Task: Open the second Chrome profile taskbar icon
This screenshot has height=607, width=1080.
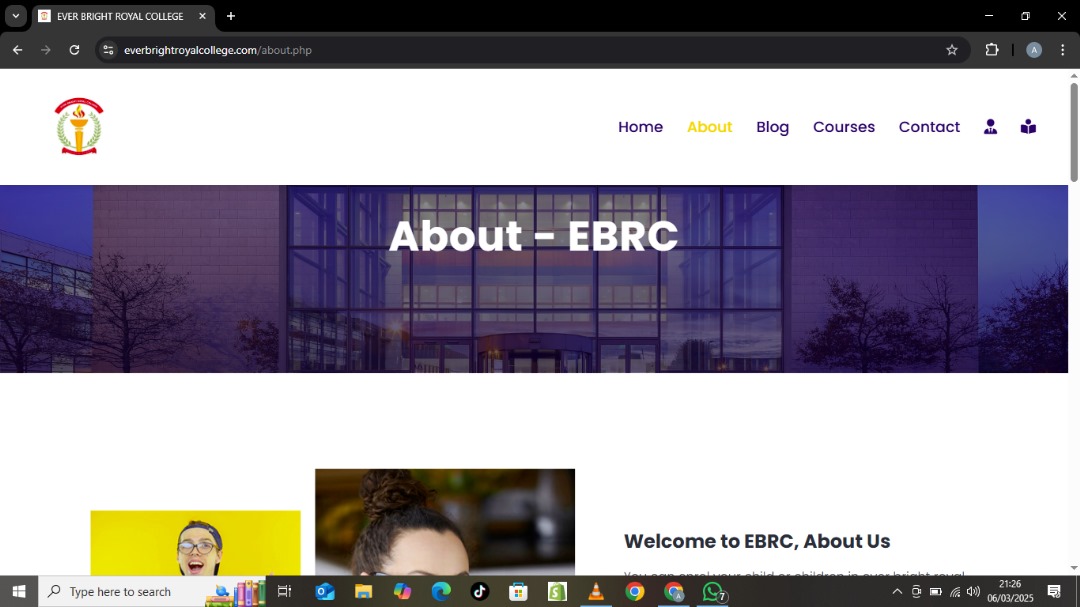Action: [x=674, y=591]
